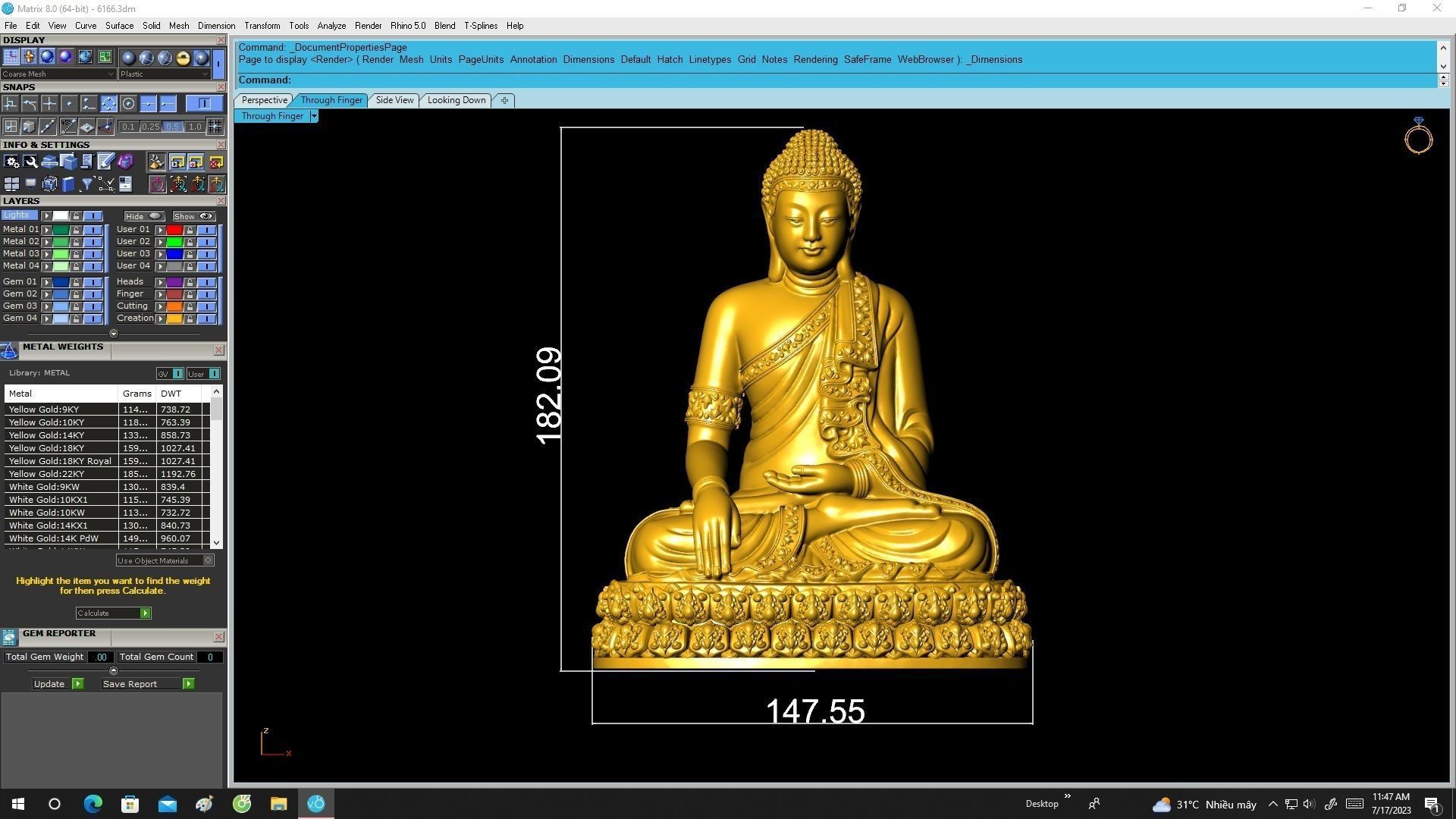Expand the Heads layer arrow
The height and width of the screenshot is (819, 1456).
click(161, 282)
